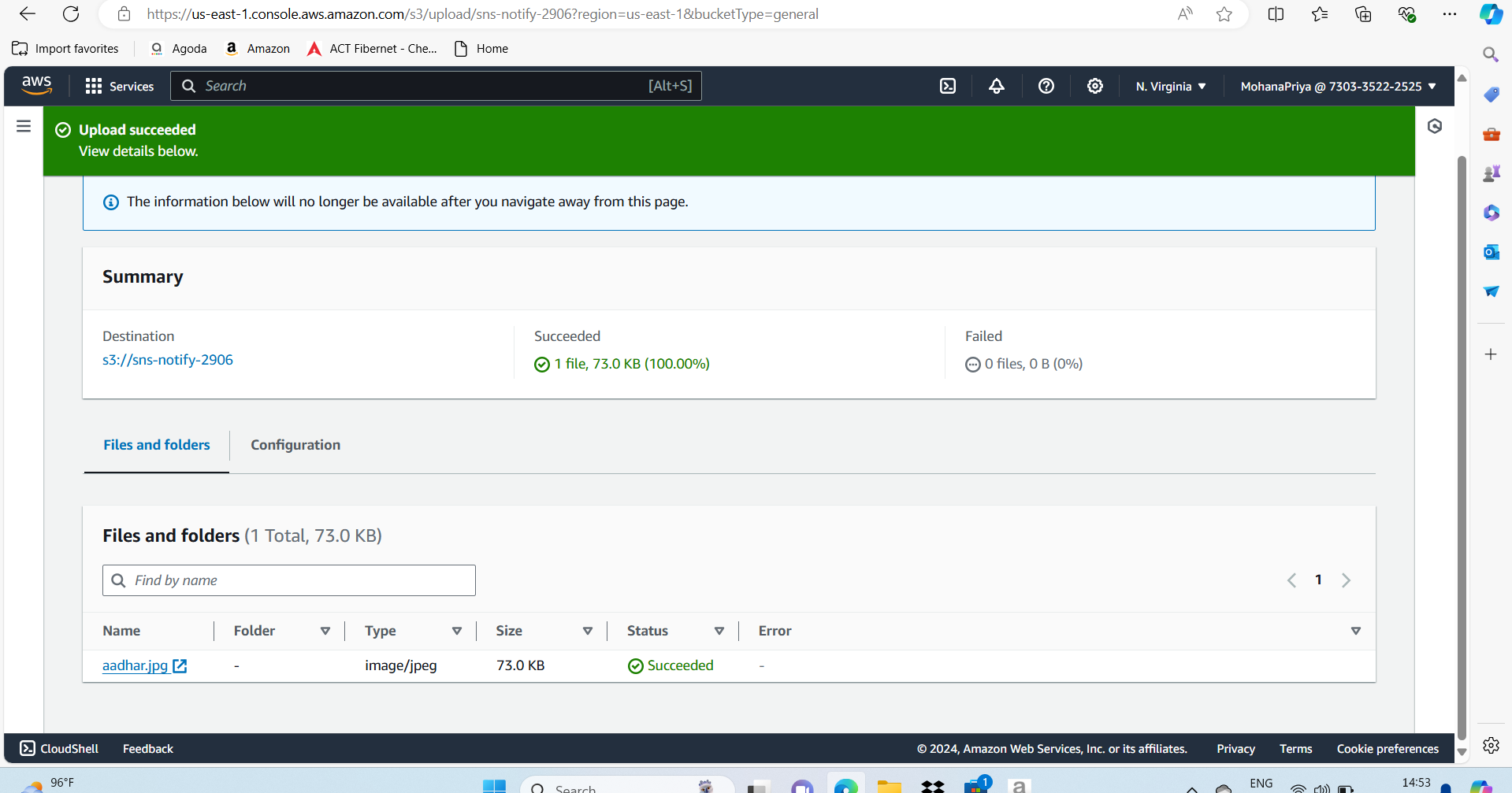The height and width of the screenshot is (793, 1512).
Task: Sort by the Folder column arrow
Action: pos(325,631)
